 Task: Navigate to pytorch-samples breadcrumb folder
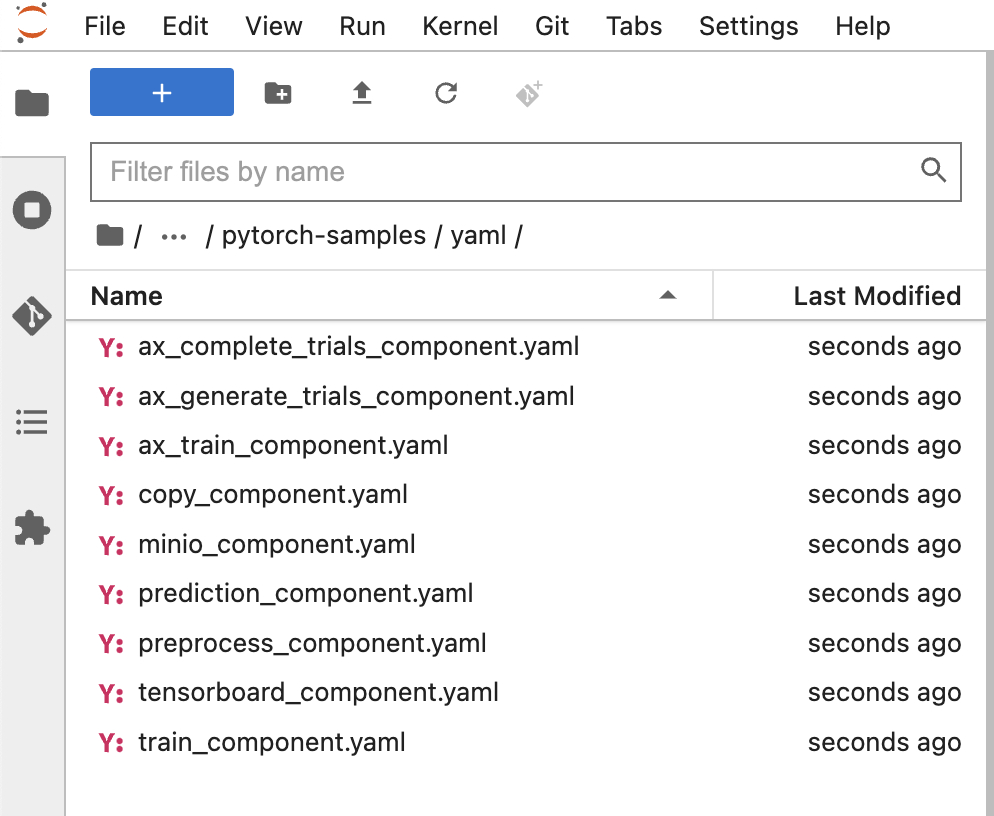coord(323,236)
